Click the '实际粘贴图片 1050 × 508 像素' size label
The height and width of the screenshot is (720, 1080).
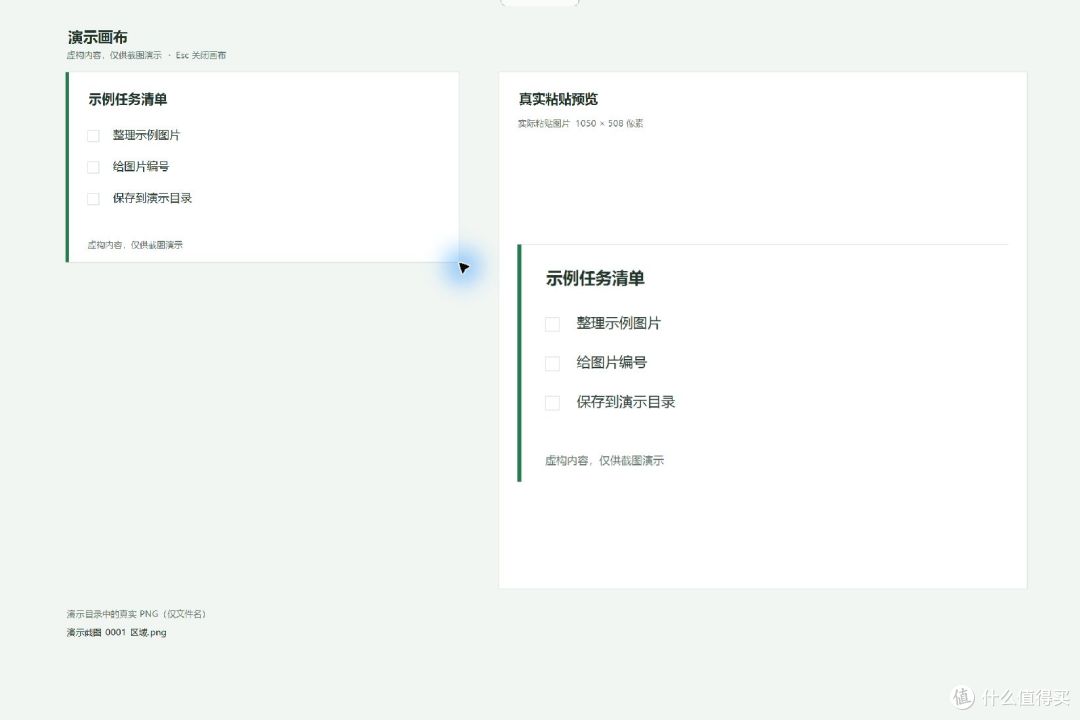click(x=581, y=123)
